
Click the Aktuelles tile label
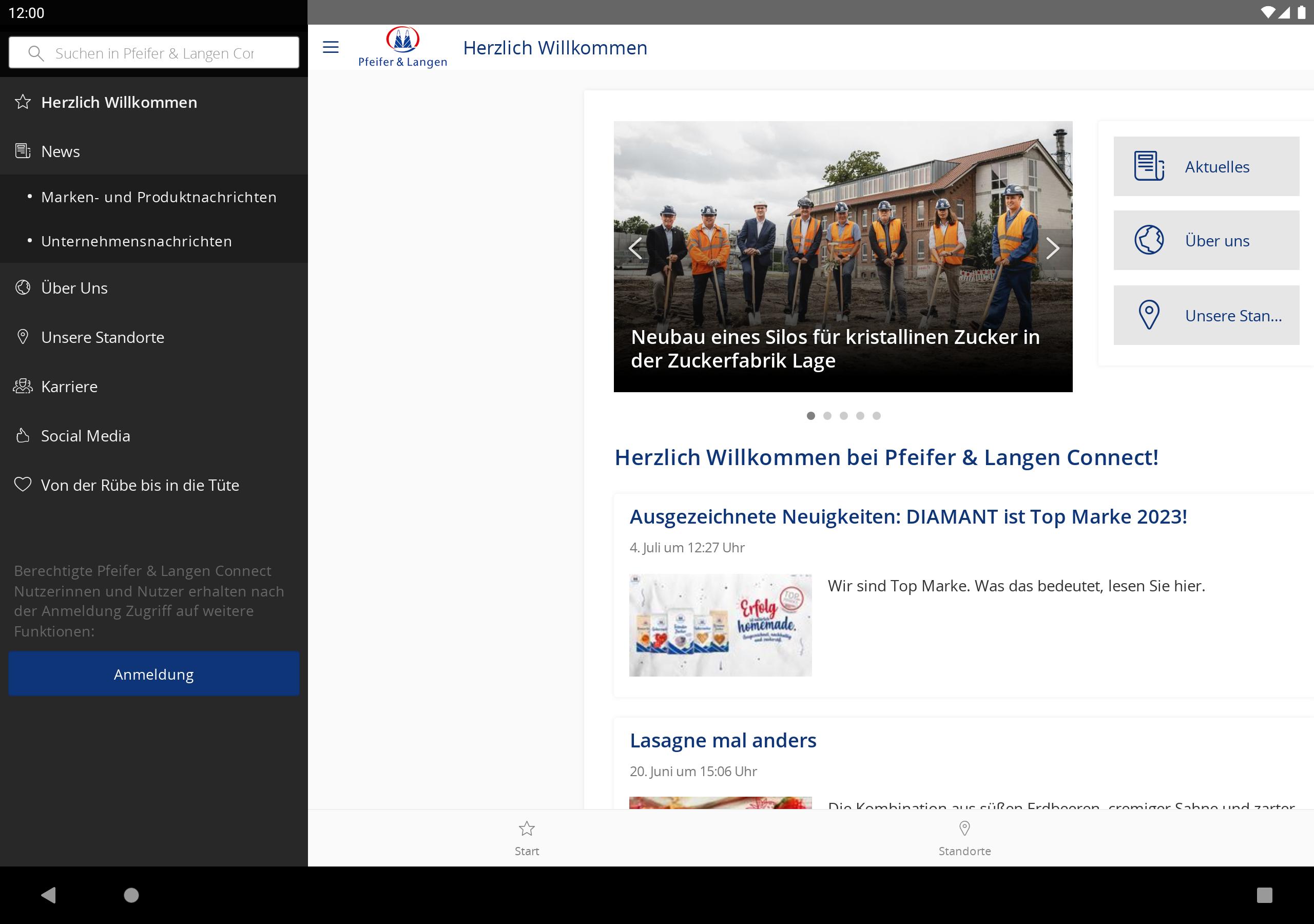(1216, 167)
